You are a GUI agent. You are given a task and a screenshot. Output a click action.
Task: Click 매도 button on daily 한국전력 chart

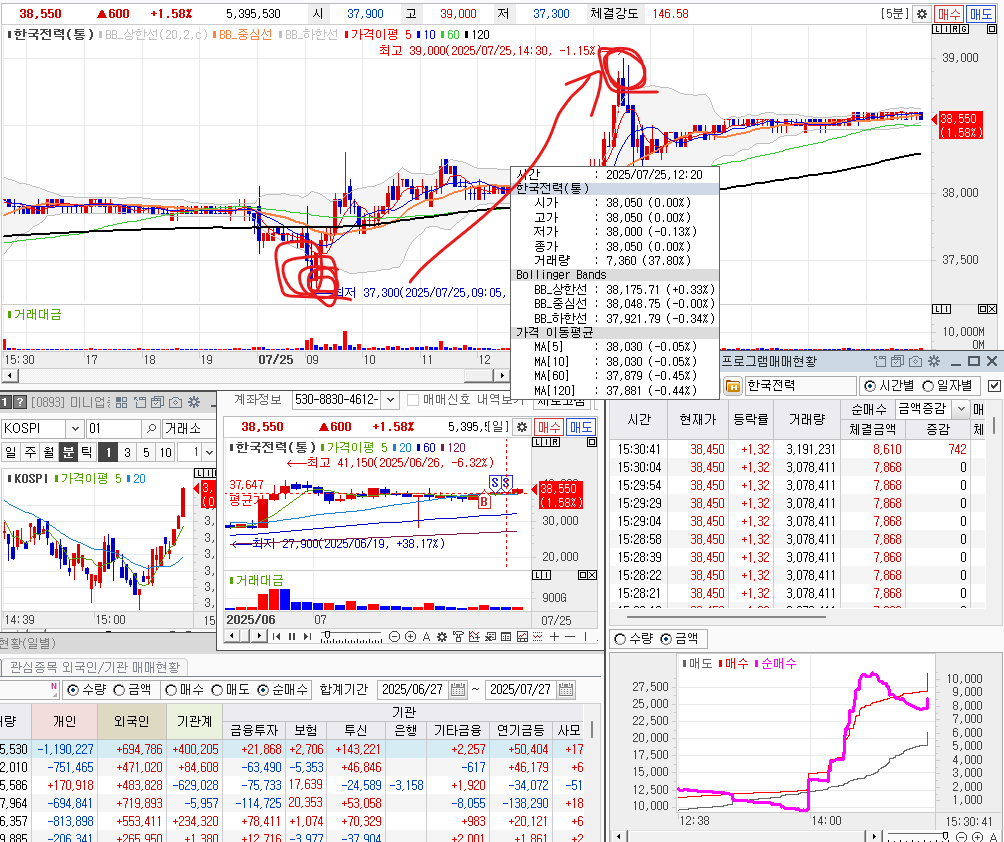[x=581, y=427]
